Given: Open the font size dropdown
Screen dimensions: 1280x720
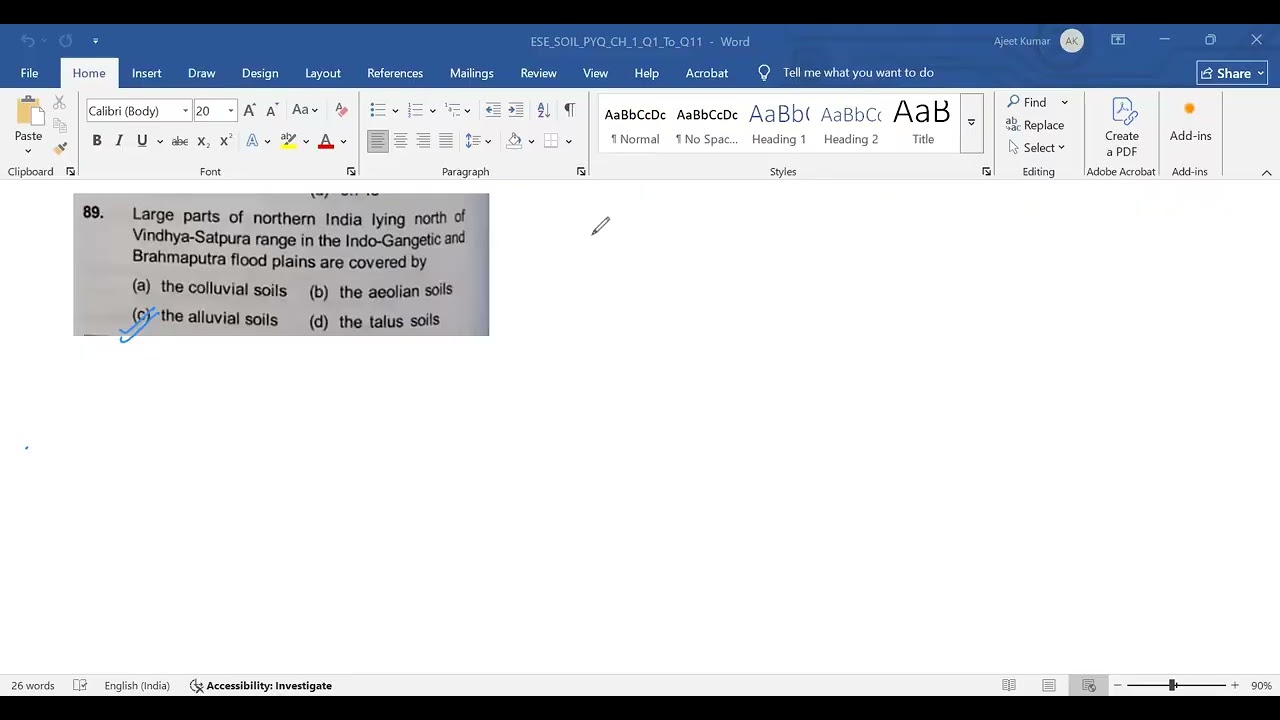Looking at the screenshot, I should (231, 111).
